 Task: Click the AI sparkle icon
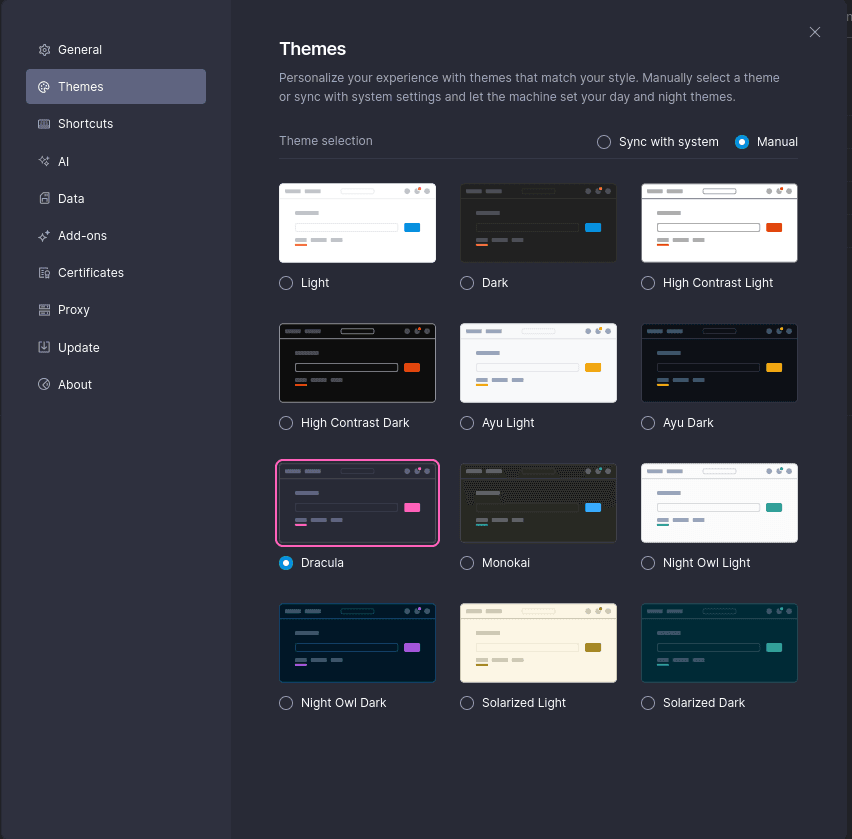pos(44,161)
